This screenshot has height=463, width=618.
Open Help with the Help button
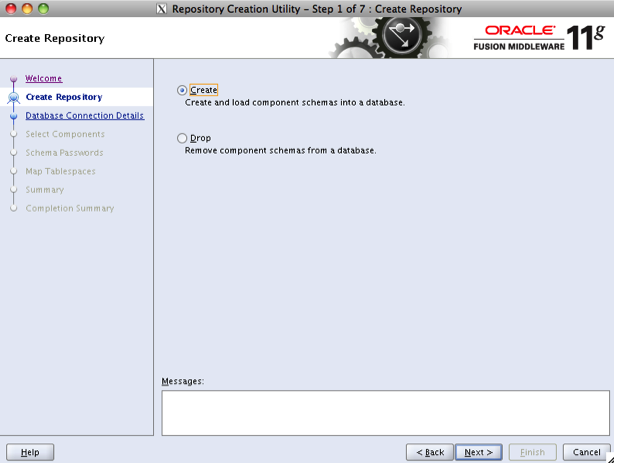(x=30, y=452)
